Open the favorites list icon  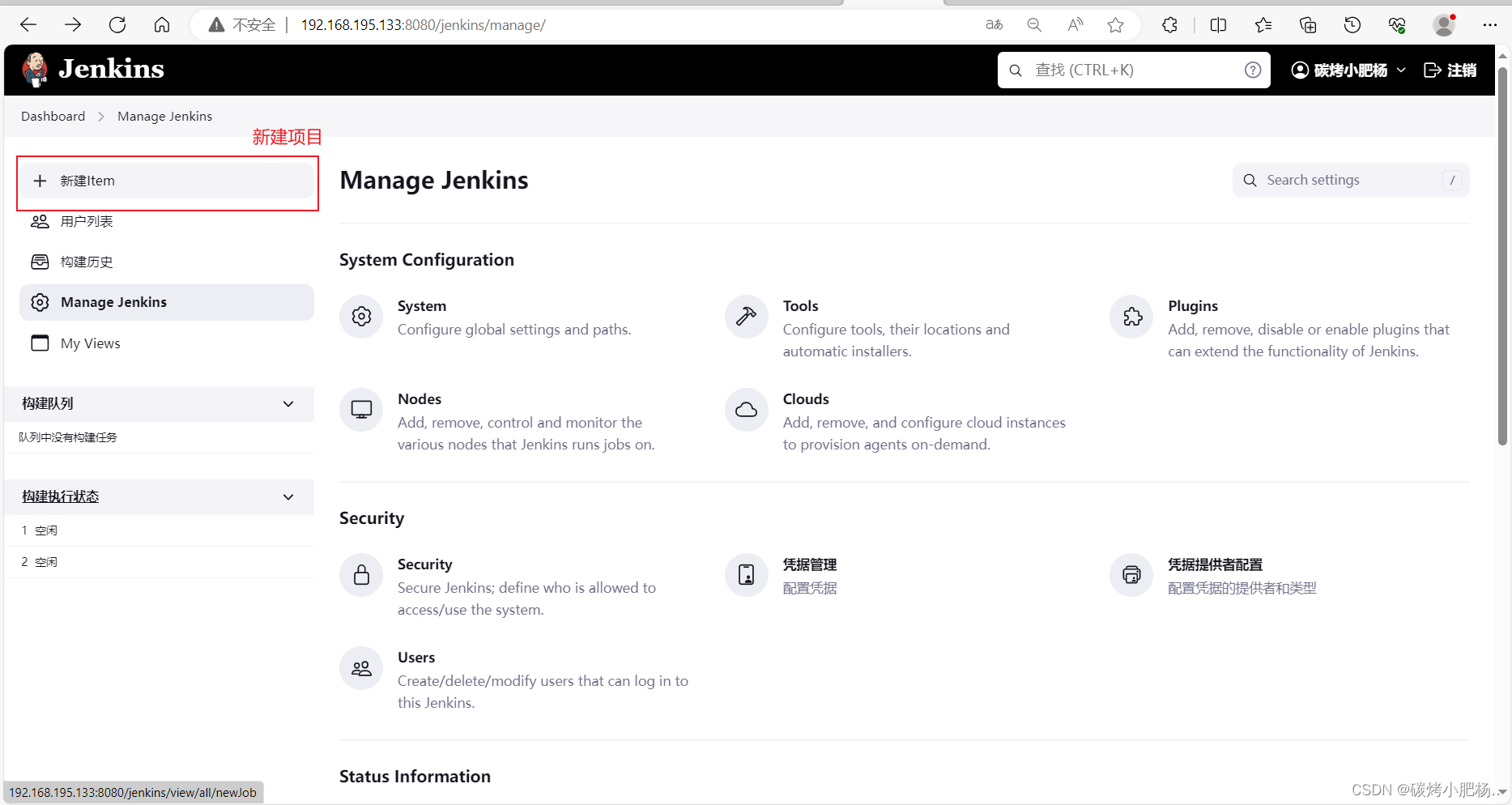coord(1263,25)
